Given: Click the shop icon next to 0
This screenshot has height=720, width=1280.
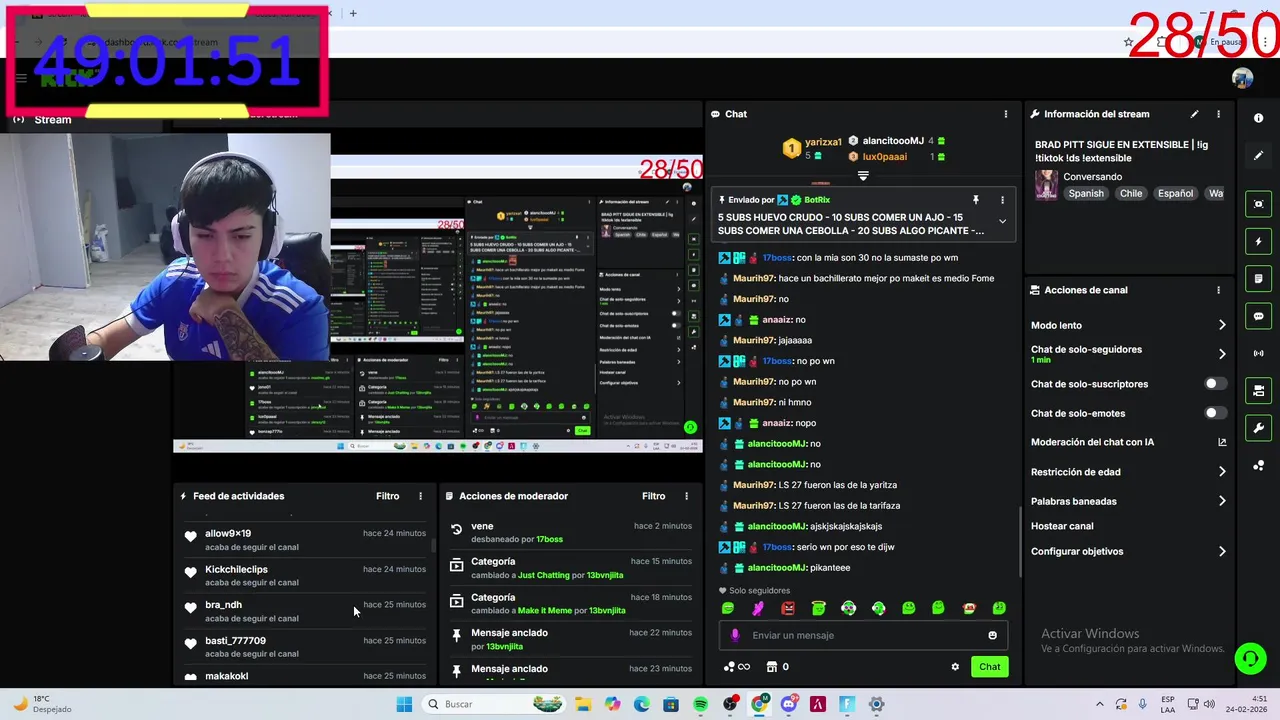Looking at the screenshot, I should tap(772, 667).
